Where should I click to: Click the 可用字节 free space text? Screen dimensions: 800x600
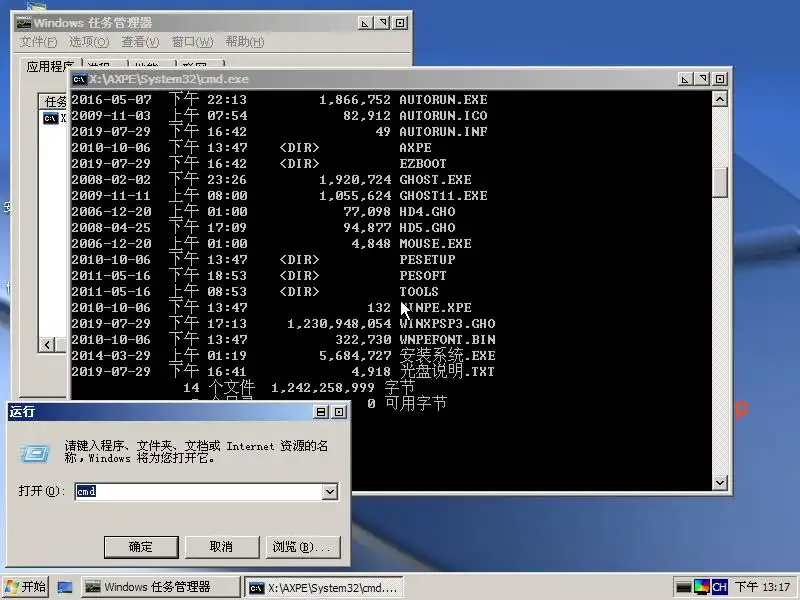coord(416,404)
